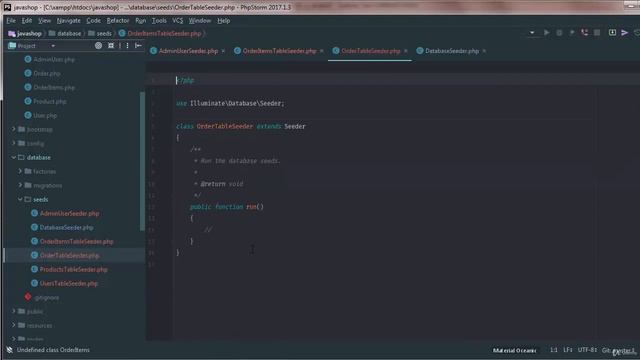The width and height of the screenshot is (640, 360).
Task: Click the Debug icon in toolbar
Action: point(559,33)
